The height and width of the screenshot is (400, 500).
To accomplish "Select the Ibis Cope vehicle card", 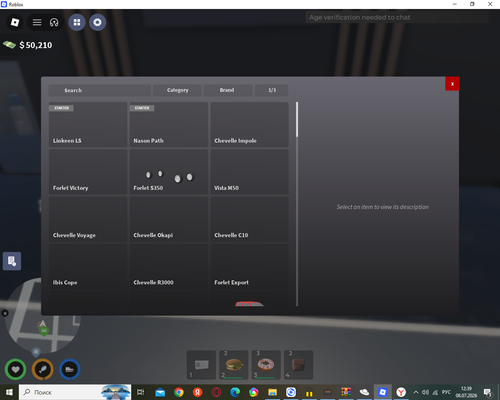I will click(x=88, y=266).
